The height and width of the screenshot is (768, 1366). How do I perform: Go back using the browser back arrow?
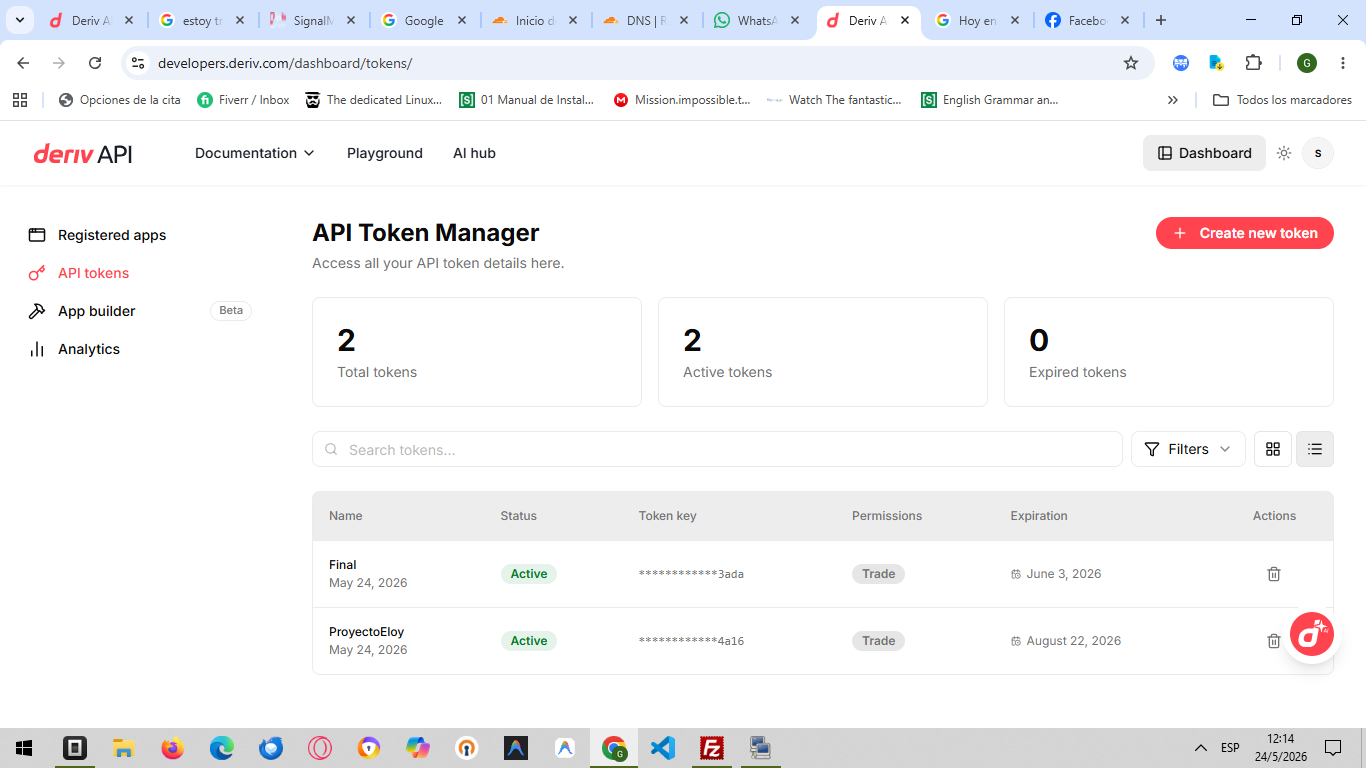pos(23,63)
